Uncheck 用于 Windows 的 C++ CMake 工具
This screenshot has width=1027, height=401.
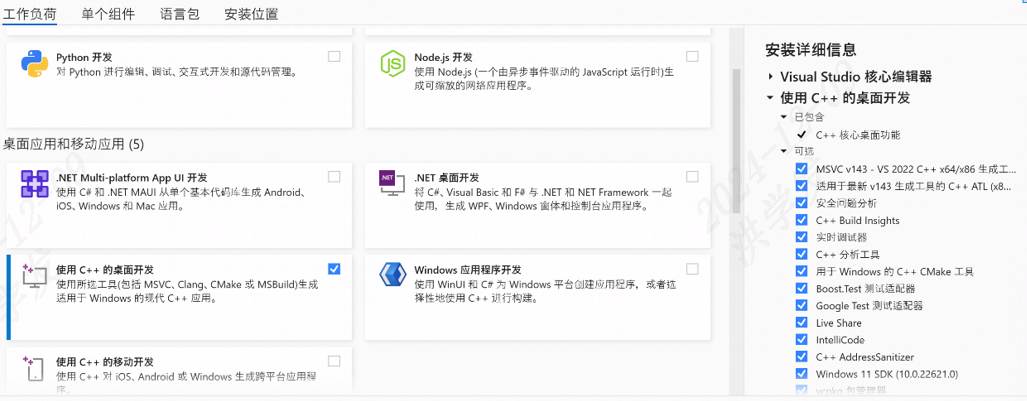click(x=802, y=271)
